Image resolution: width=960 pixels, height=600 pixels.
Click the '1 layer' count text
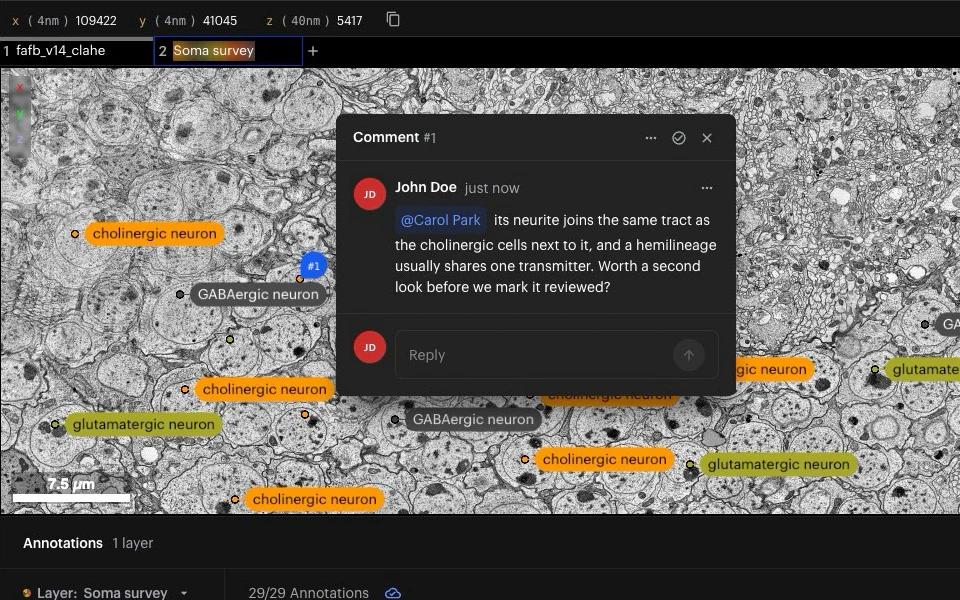point(133,543)
